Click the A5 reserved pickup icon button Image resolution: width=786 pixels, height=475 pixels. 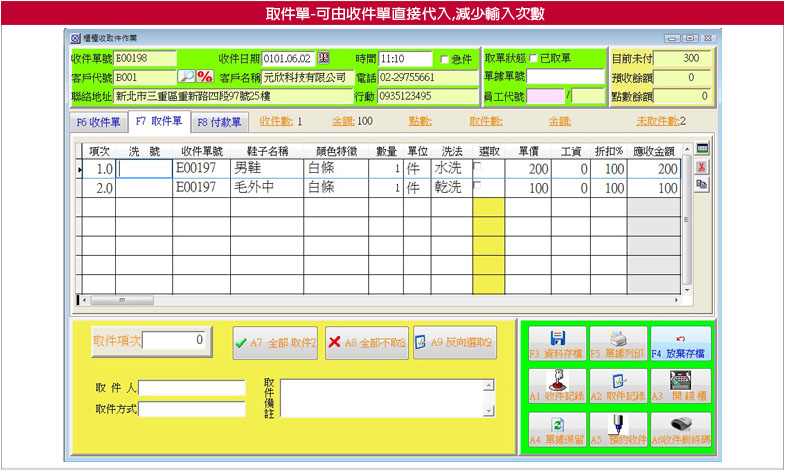(x=617, y=428)
